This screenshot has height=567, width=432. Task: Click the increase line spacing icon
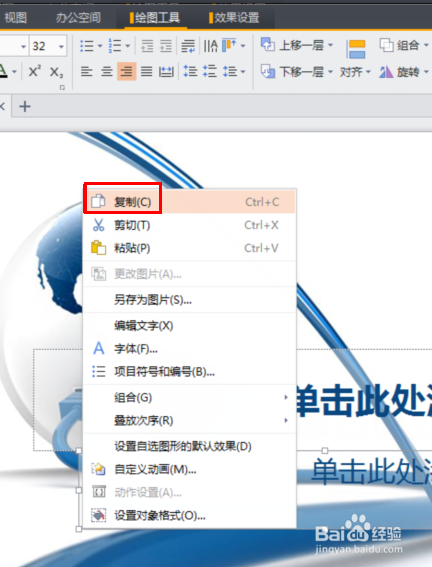190,72
